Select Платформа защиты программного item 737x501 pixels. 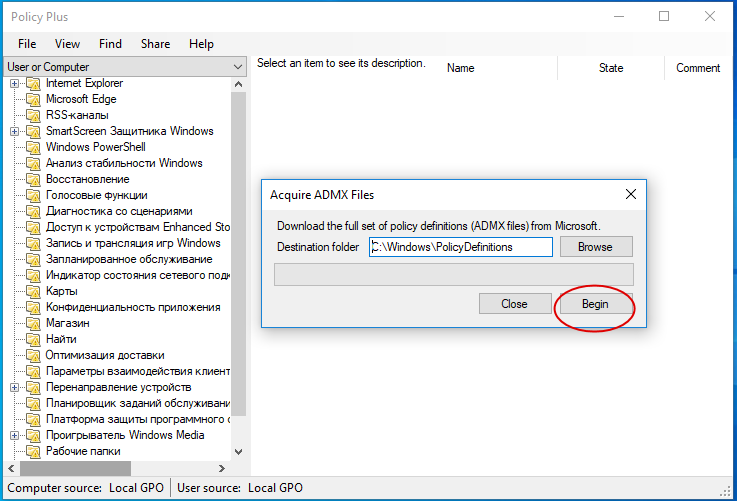(138, 419)
